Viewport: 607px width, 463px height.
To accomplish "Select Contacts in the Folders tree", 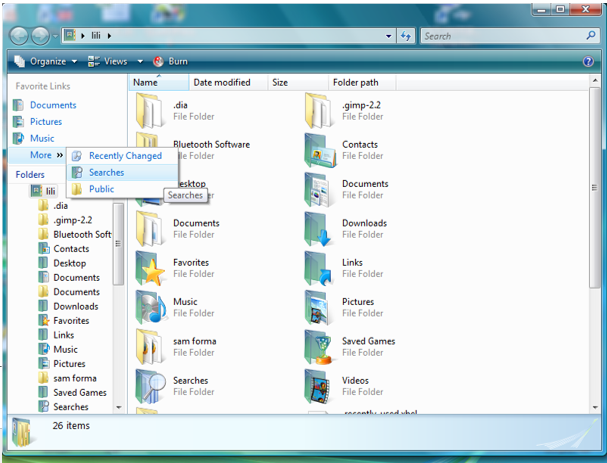I will (64, 249).
